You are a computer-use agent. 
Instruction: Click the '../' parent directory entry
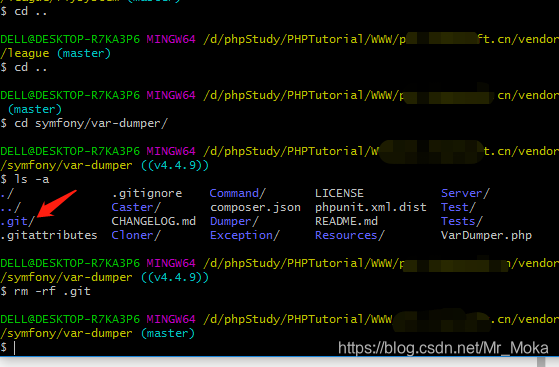tap(11, 207)
